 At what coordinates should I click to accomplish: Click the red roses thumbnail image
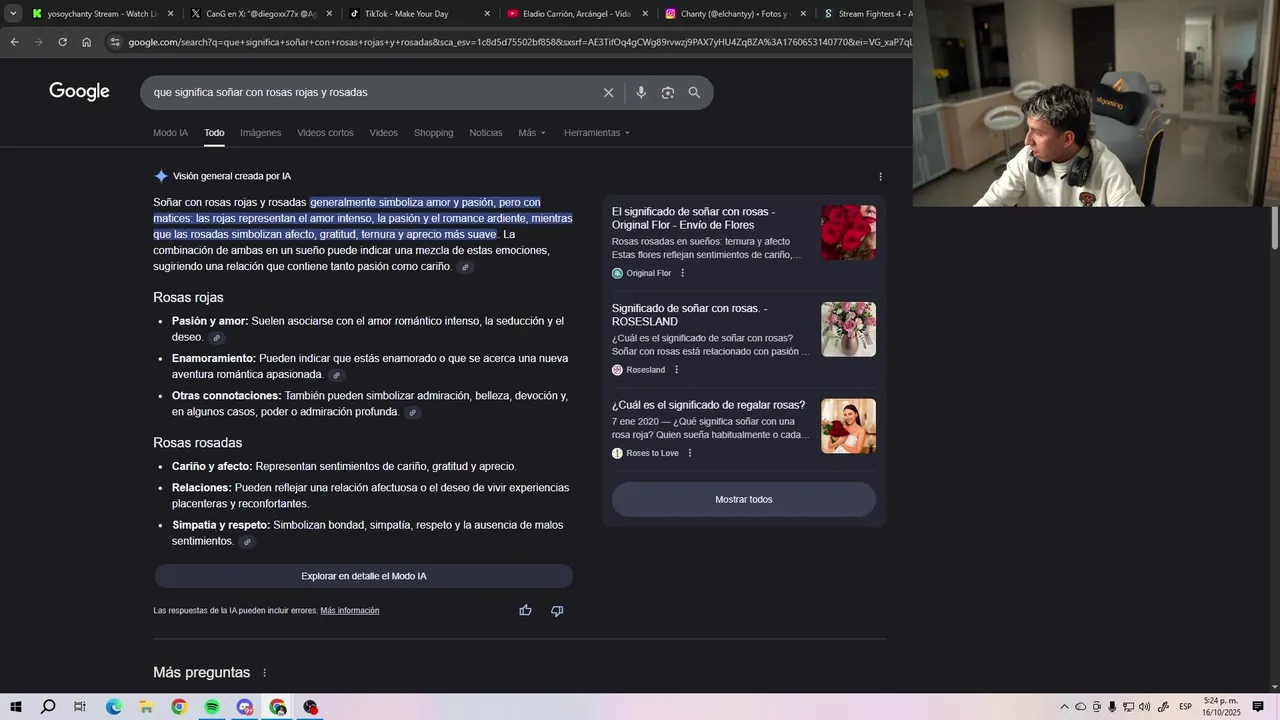[x=848, y=232]
